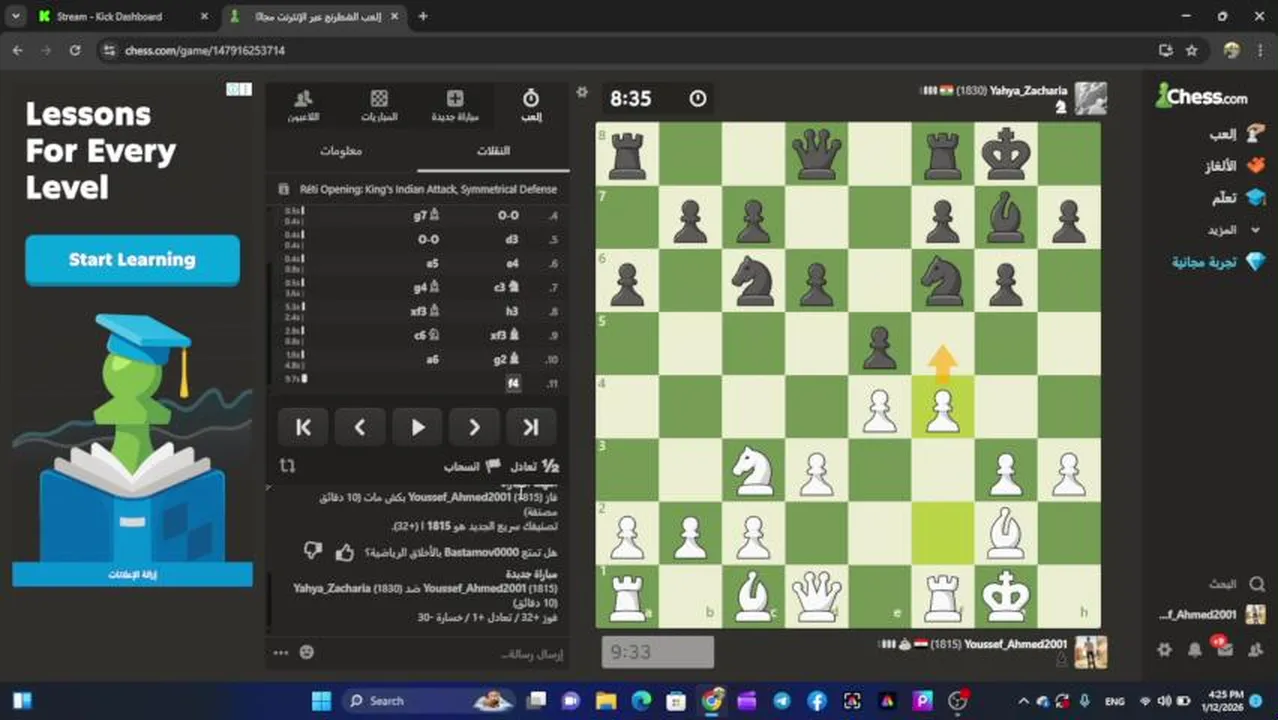The image size is (1278, 720).
Task: Open the Play (العب) sidebar item
Action: click(x=1238, y=134)
